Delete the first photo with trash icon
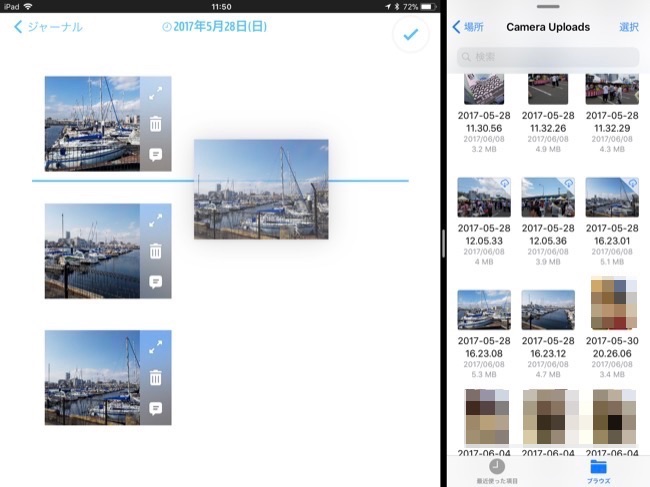This screenshot has width=650, height=487. point(155,124)
